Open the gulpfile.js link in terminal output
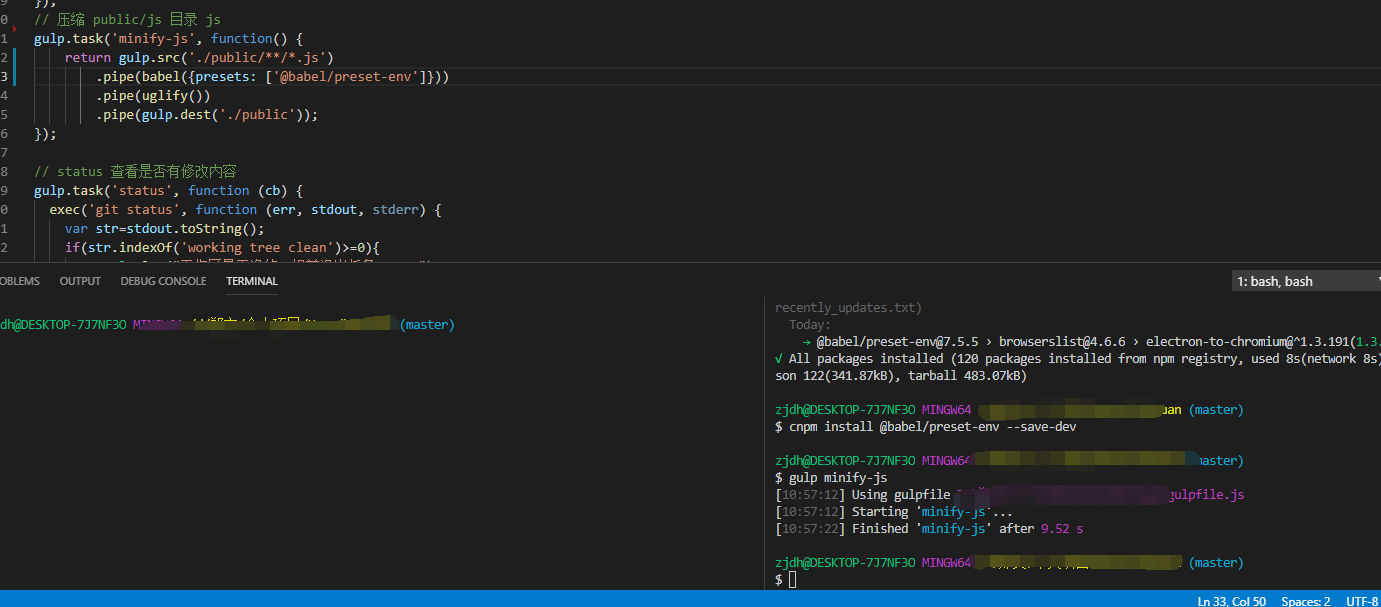Screen dimensions: 1381x607 [1207, 495]
